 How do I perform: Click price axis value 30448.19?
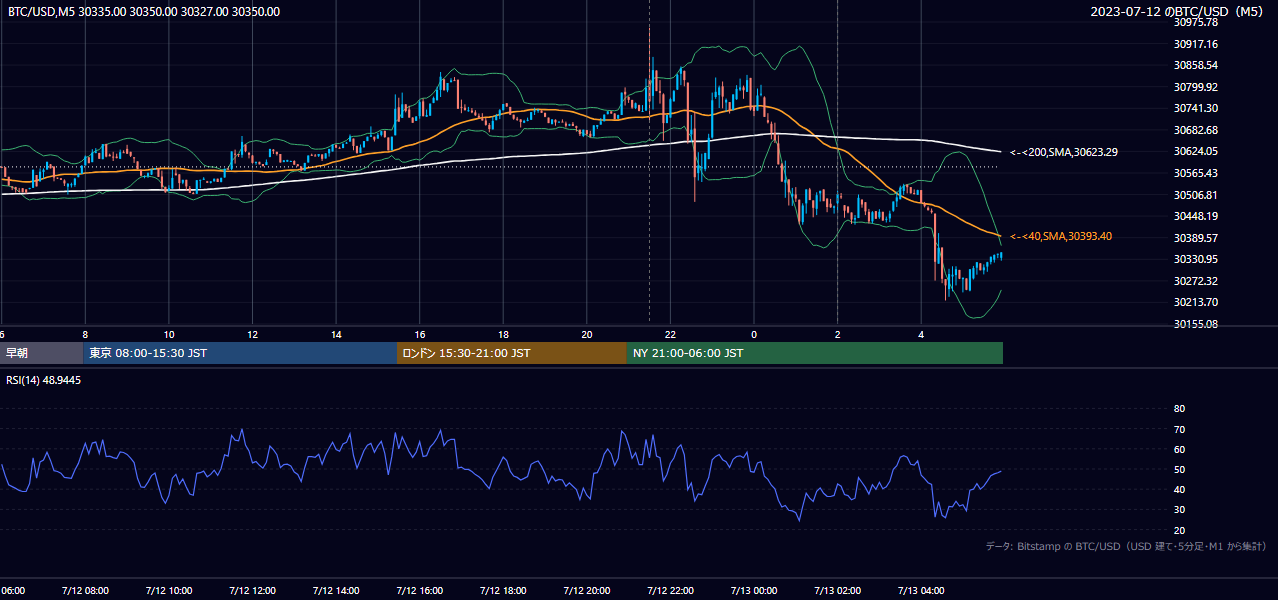[1196, 216]
